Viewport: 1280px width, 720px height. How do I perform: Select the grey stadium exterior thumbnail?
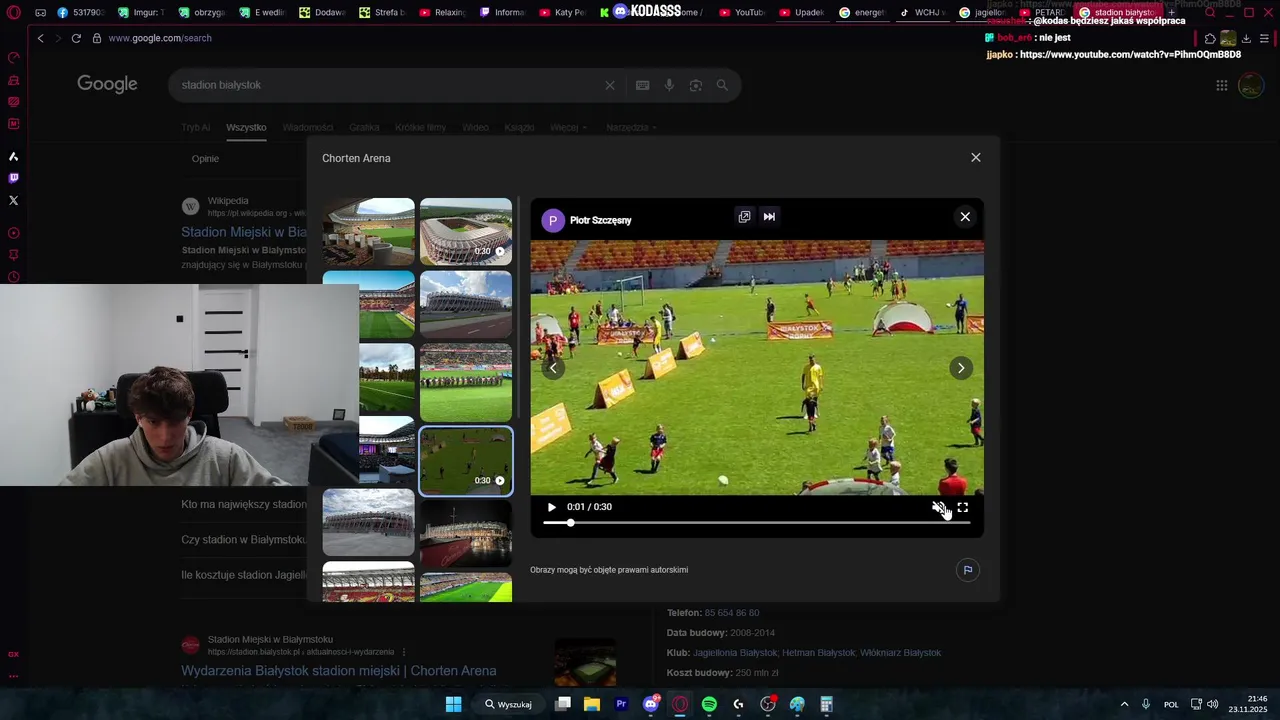pos(368,522)
